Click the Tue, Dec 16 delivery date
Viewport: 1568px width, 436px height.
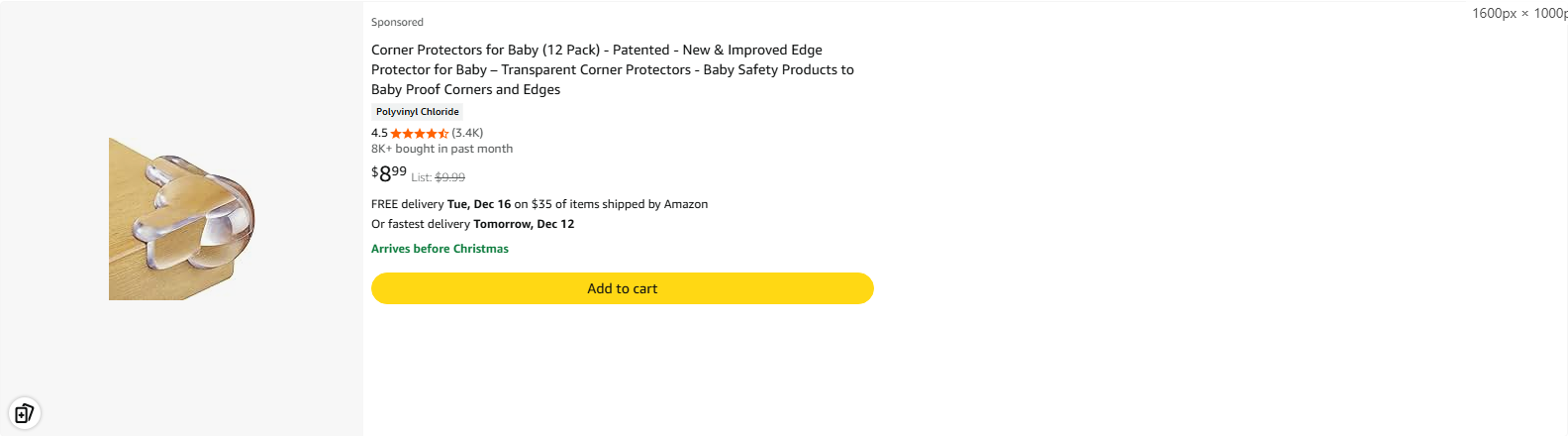coord(479,204)
